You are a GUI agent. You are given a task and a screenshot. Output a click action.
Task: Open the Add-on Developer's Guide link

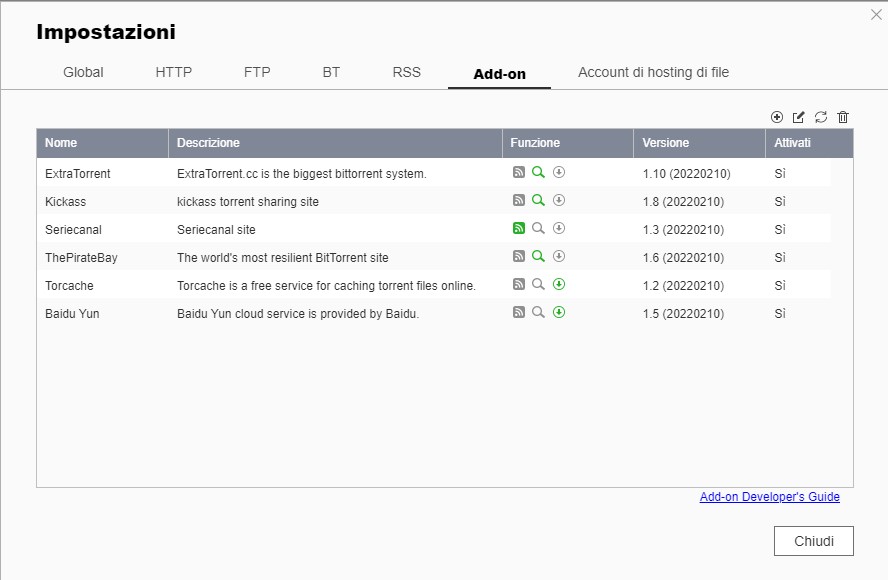click(x=769, y=497)
